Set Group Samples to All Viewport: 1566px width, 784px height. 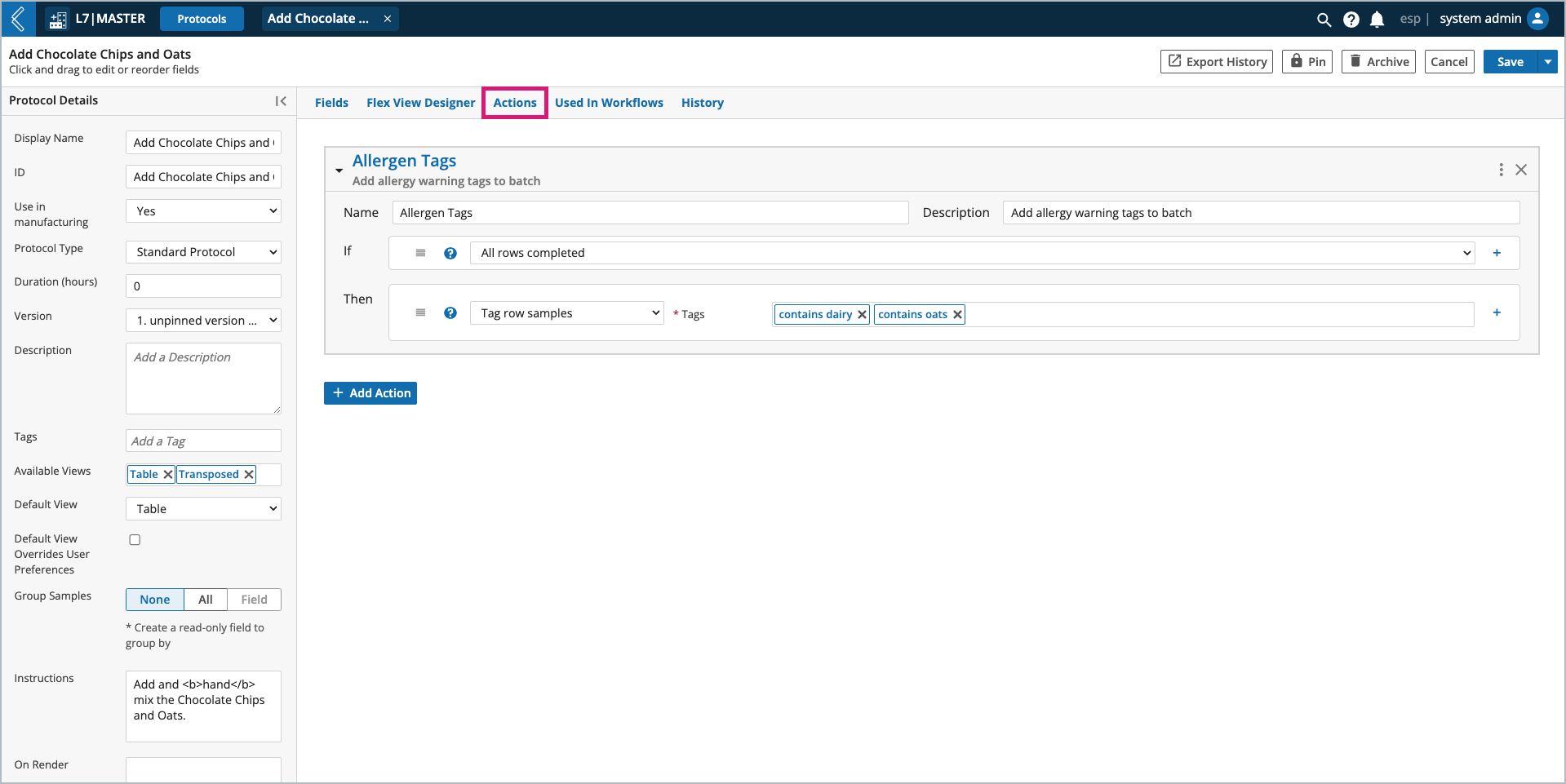206,600
